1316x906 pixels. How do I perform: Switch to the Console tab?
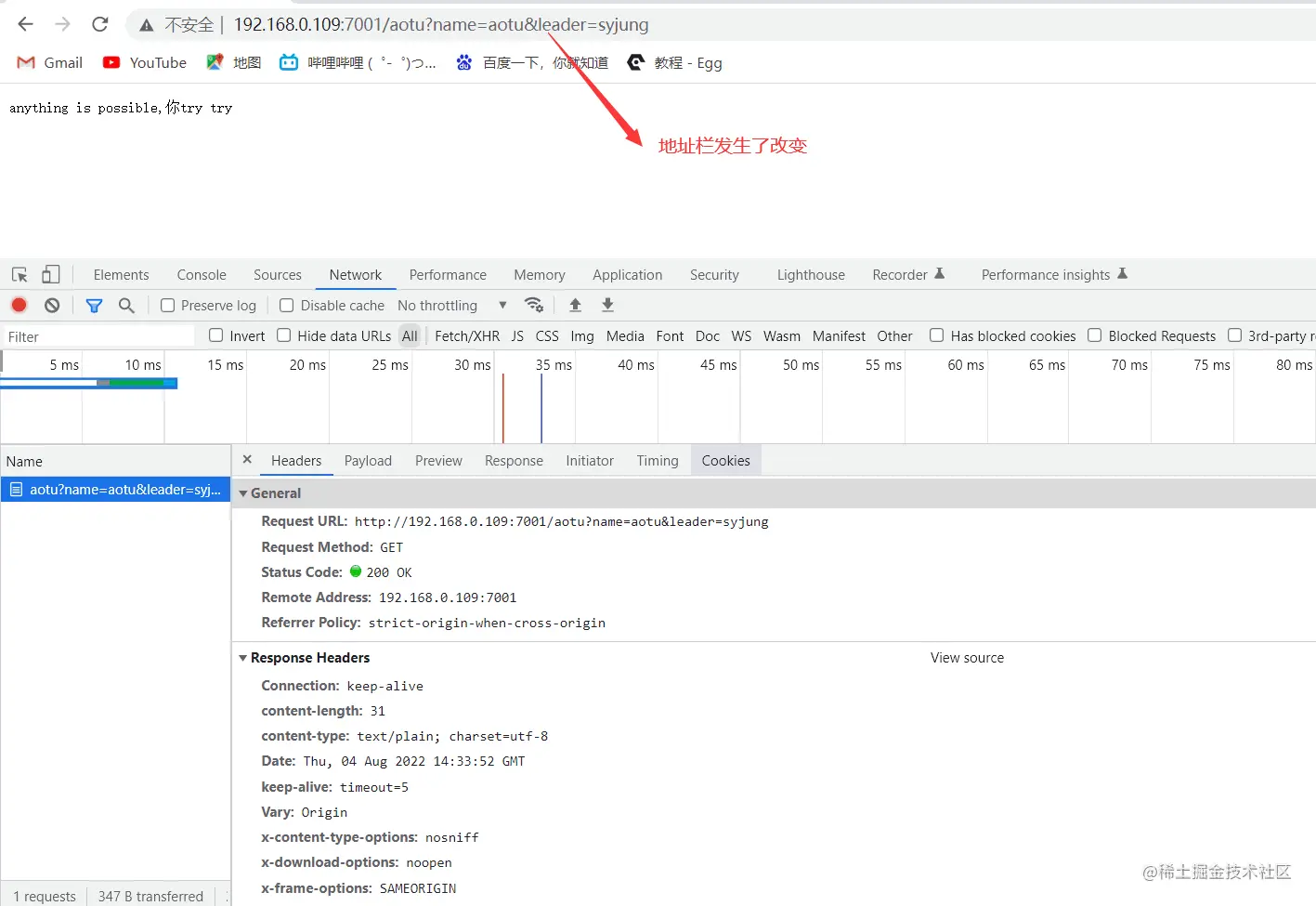pos(202,275)
